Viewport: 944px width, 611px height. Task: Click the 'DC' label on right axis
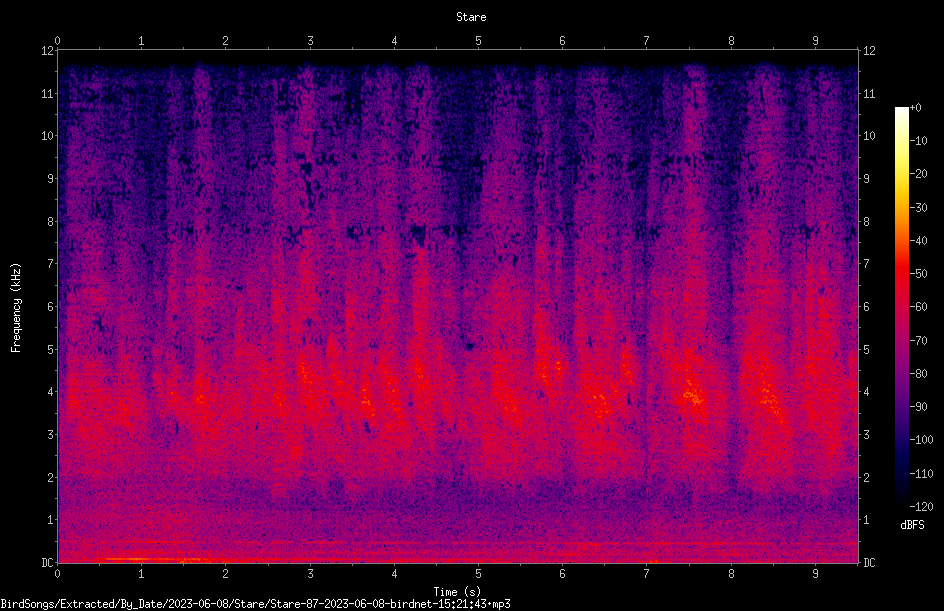pyautogui.click(x=869, y=562)
